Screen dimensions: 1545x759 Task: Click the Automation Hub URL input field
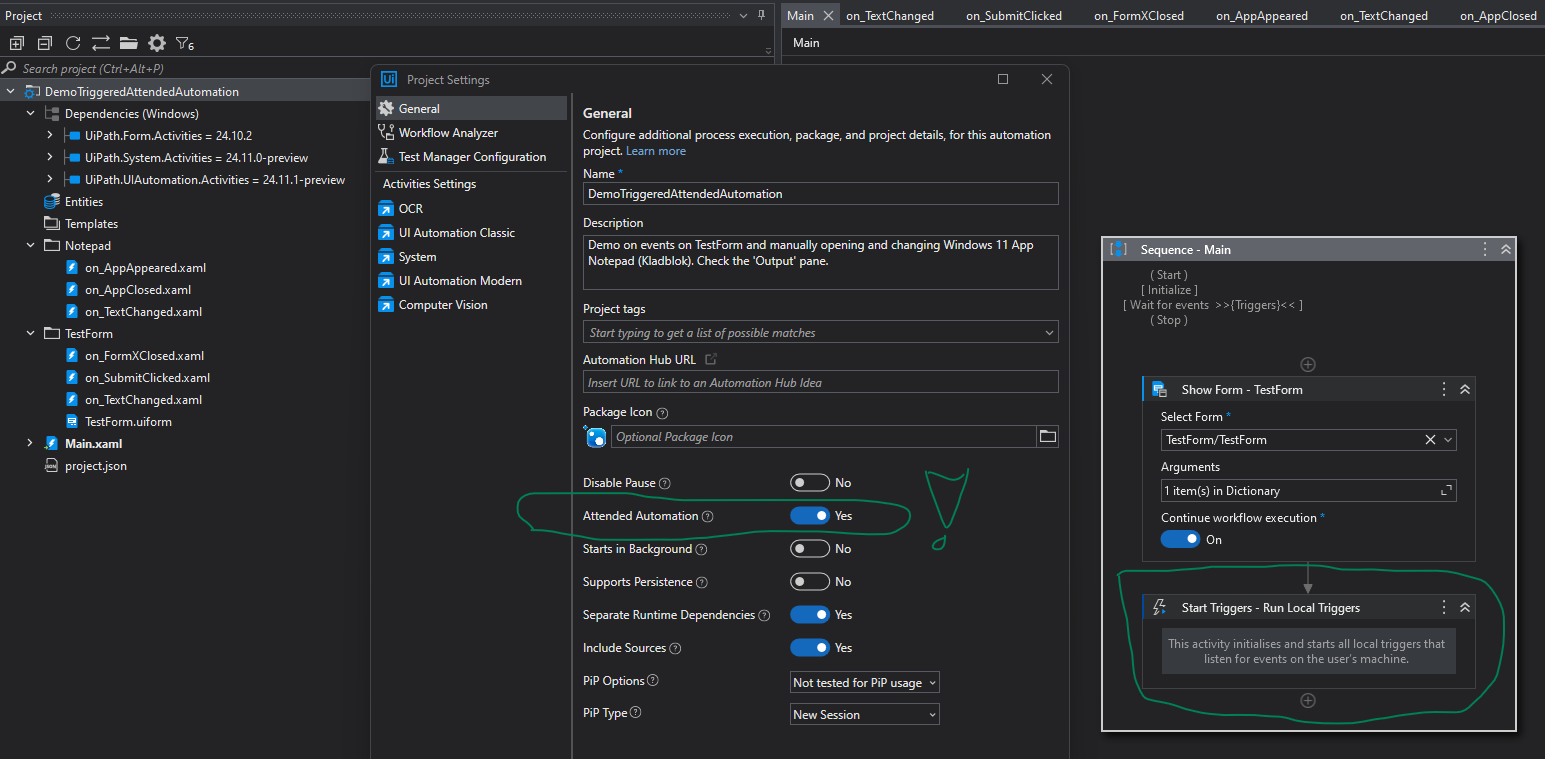[820, 382]
